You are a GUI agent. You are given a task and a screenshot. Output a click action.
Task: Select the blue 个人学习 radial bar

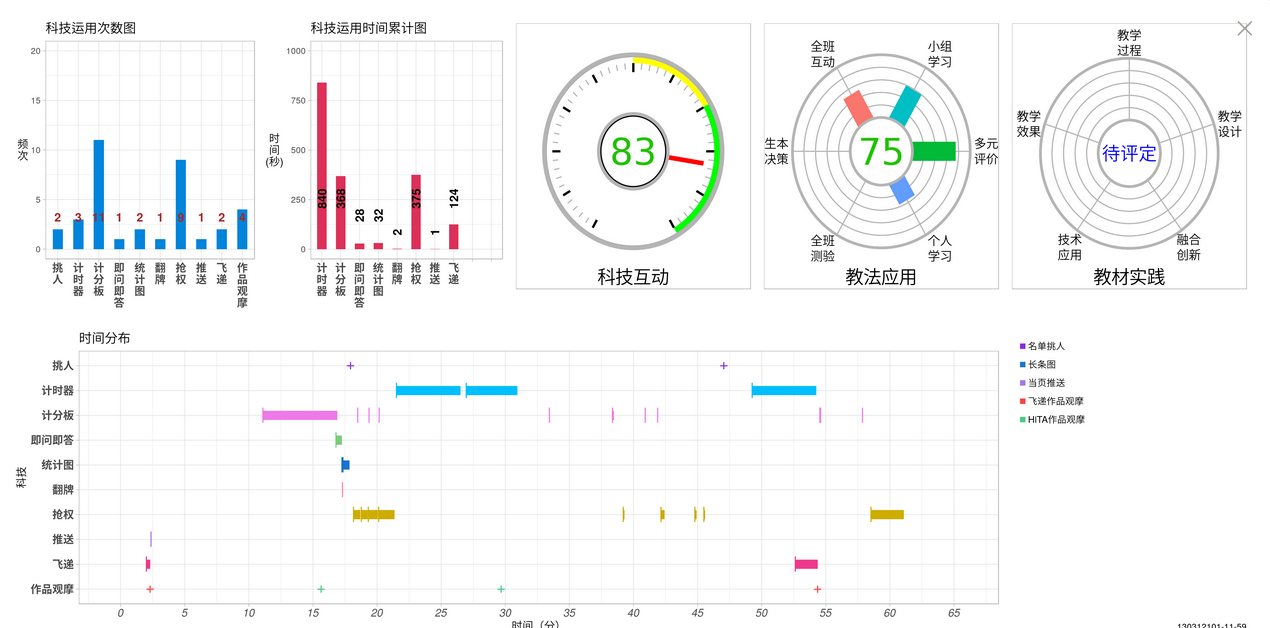pos(901,189)
